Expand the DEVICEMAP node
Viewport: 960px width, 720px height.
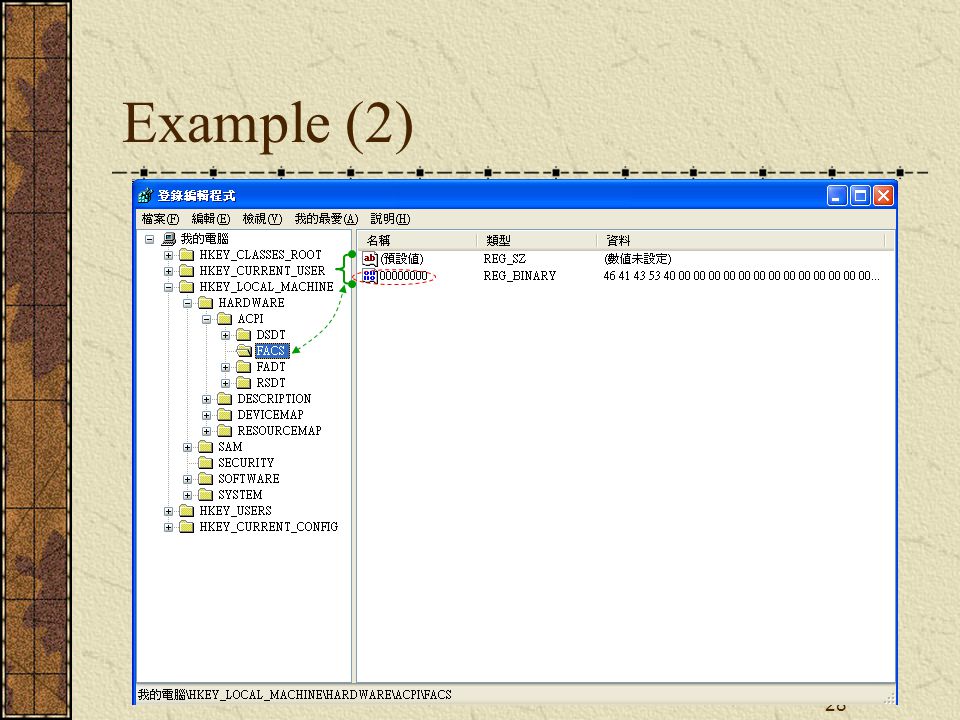click(x=206, y=415)
